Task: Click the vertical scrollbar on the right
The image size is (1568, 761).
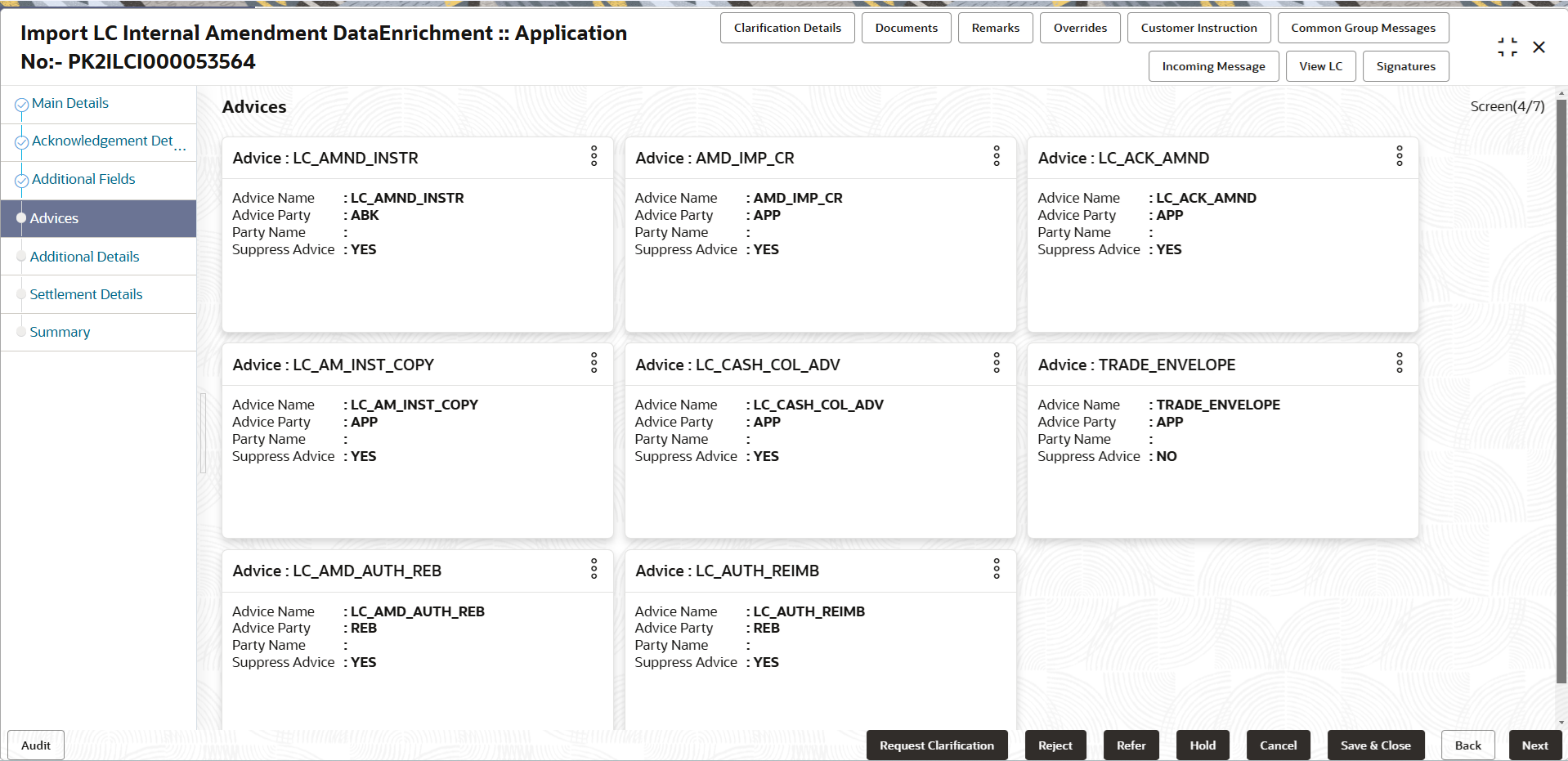Action: [1561, 392]
